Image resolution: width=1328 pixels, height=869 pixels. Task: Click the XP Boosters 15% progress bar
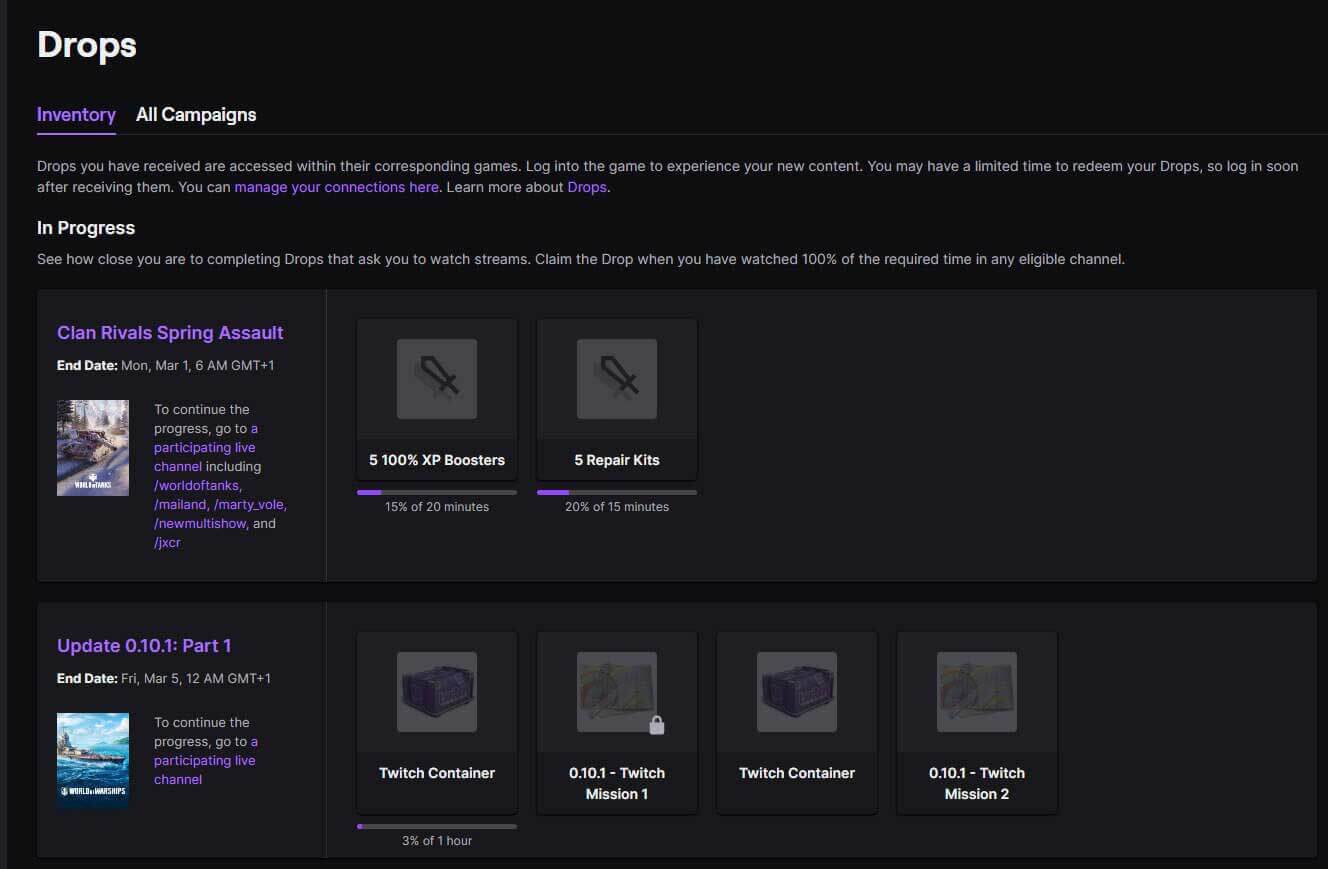click(x=437, y=492)
